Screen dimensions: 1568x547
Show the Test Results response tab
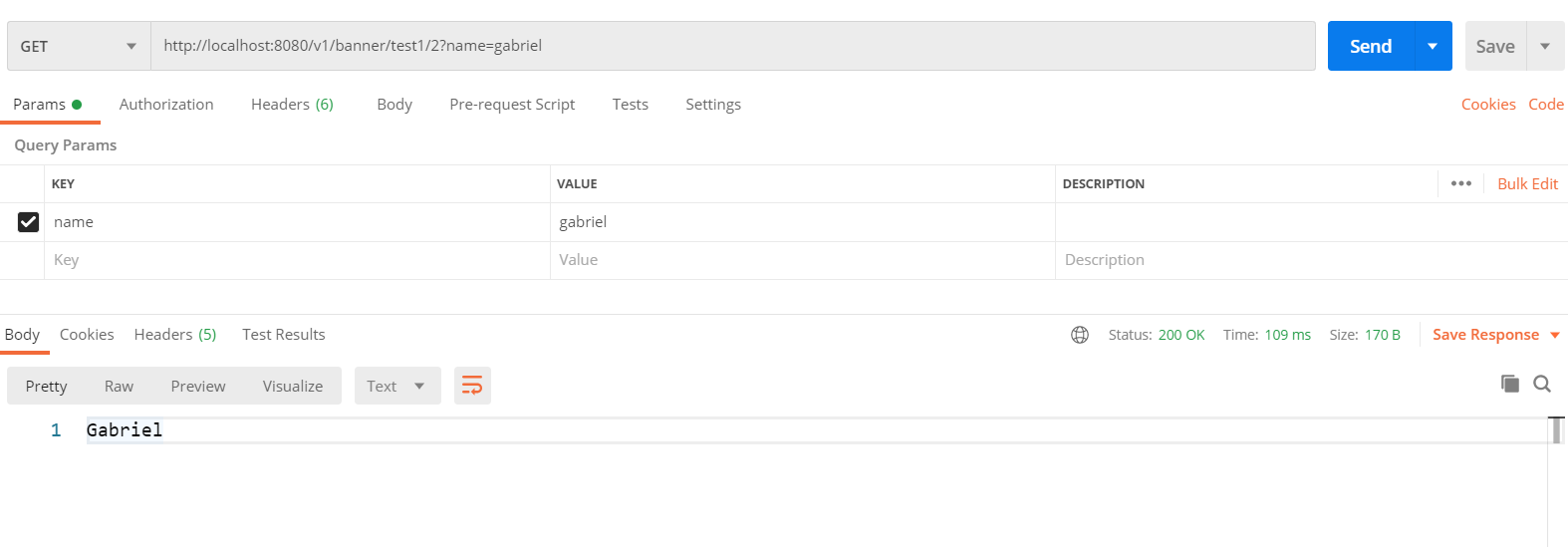[284, 335]
